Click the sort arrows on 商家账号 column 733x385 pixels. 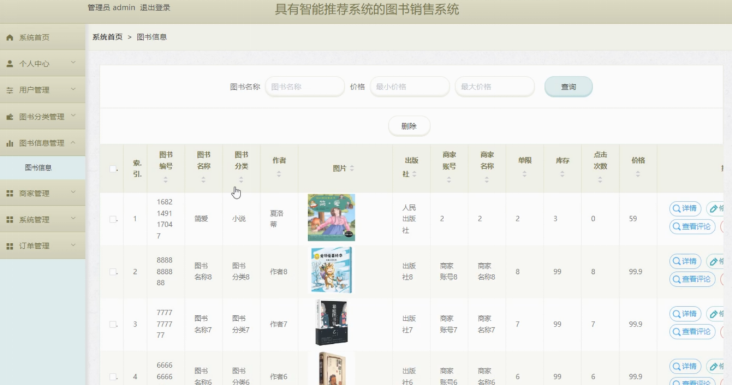pyautogui.click(x=449, y=180)
